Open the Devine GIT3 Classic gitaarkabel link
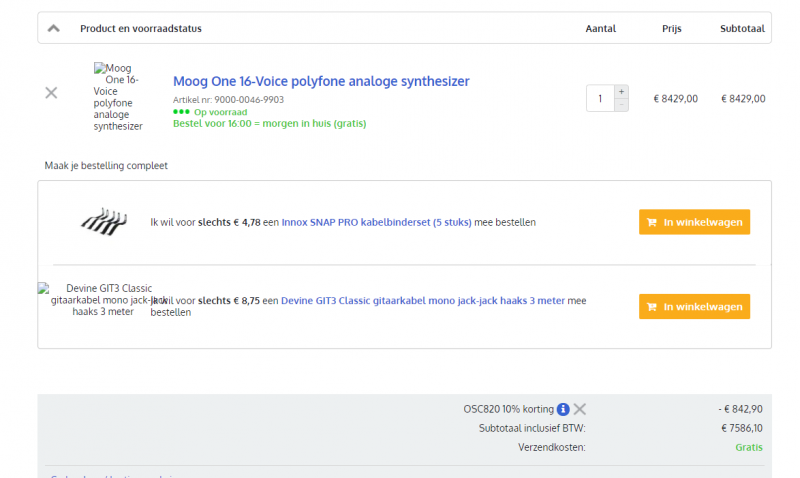The height and width of the screenshot is (478, 800). coord(423,301)
